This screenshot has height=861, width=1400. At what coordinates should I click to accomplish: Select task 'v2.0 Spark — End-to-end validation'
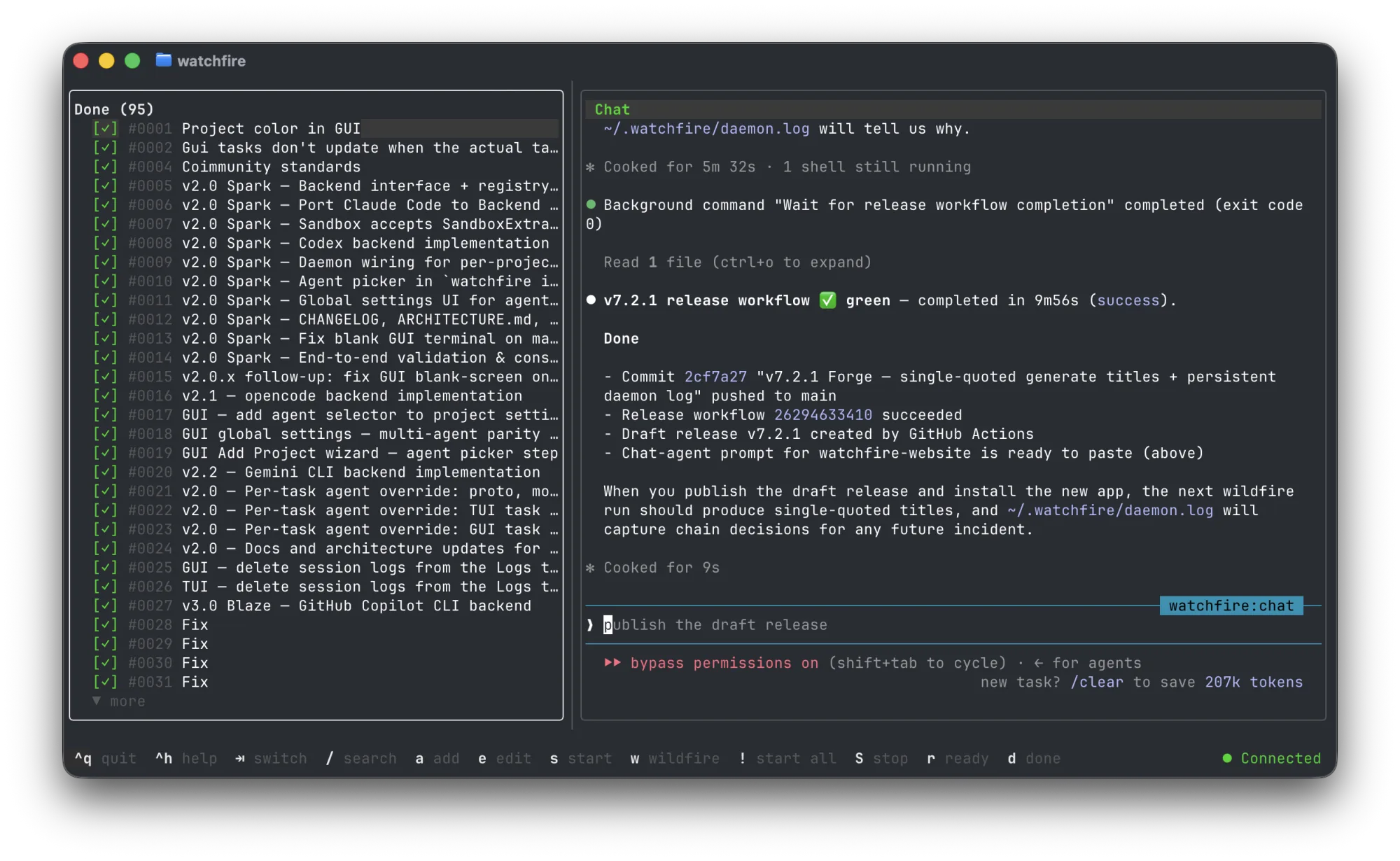pos(370,357)
